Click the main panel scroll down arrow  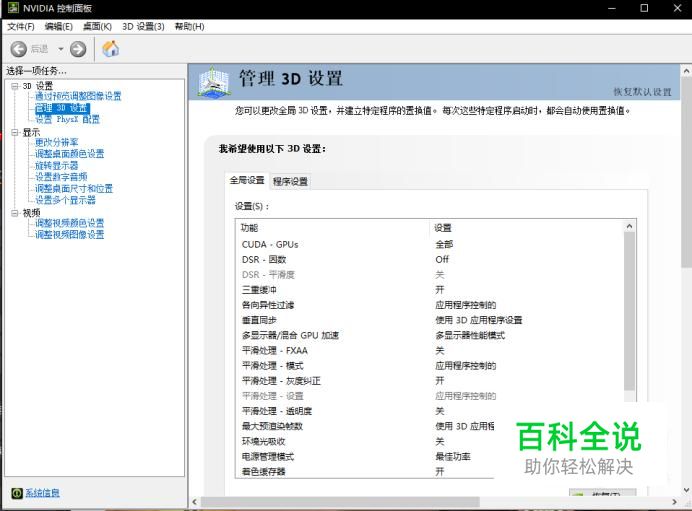pyautogui.click(x=686, y=490)
